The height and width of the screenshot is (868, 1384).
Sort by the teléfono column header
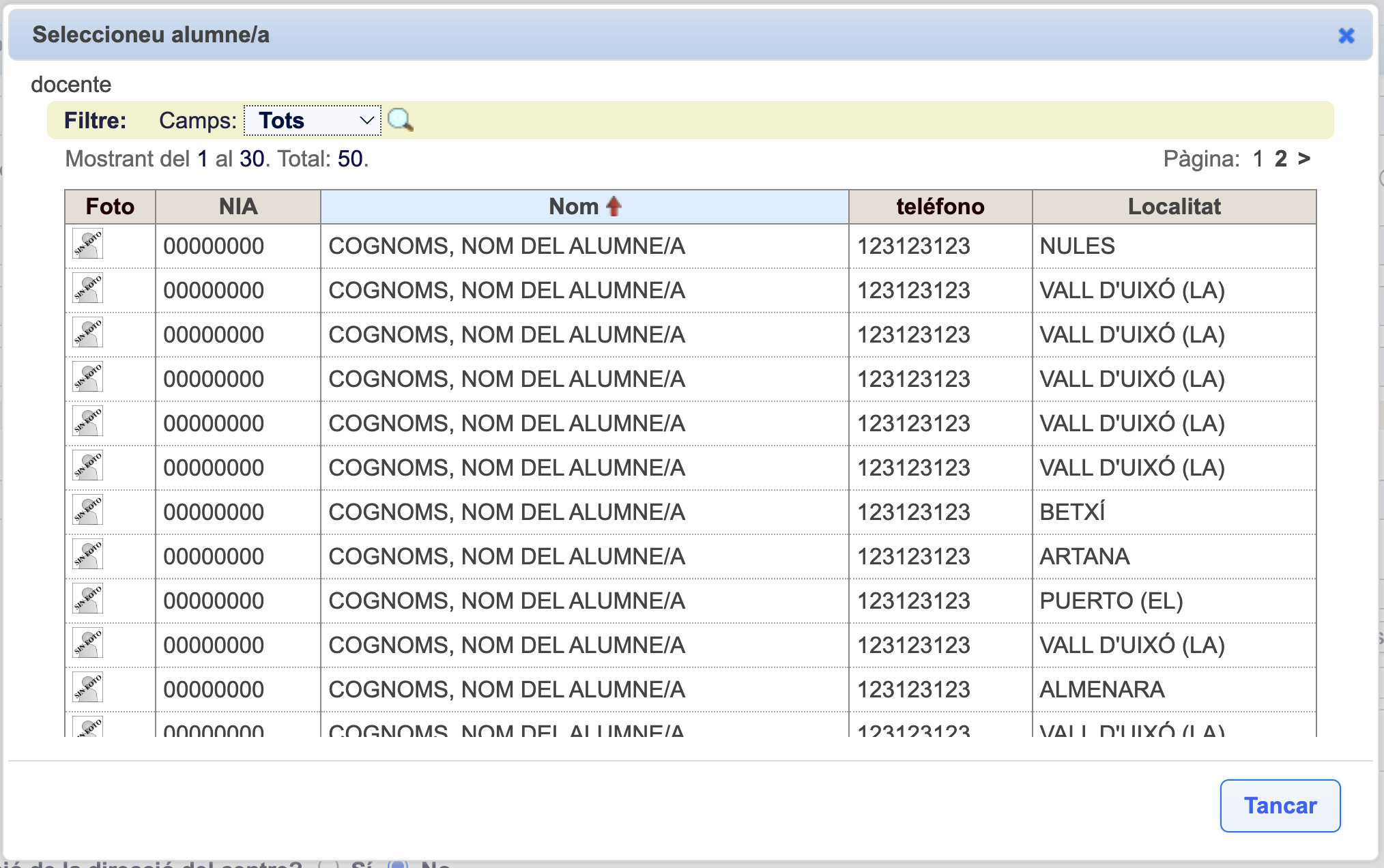(x=940, y=207)
